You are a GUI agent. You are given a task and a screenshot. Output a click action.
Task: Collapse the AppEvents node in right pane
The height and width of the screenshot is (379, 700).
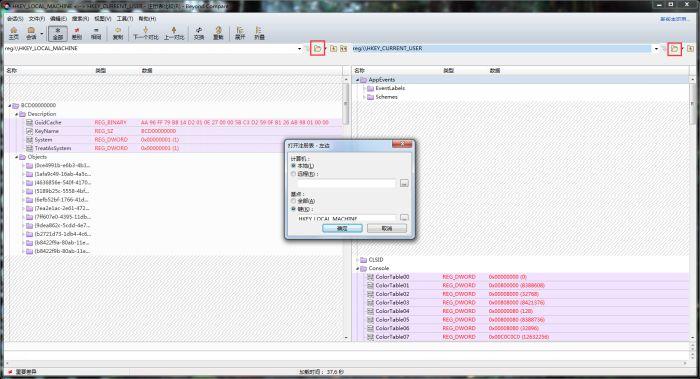pos(358,80)
